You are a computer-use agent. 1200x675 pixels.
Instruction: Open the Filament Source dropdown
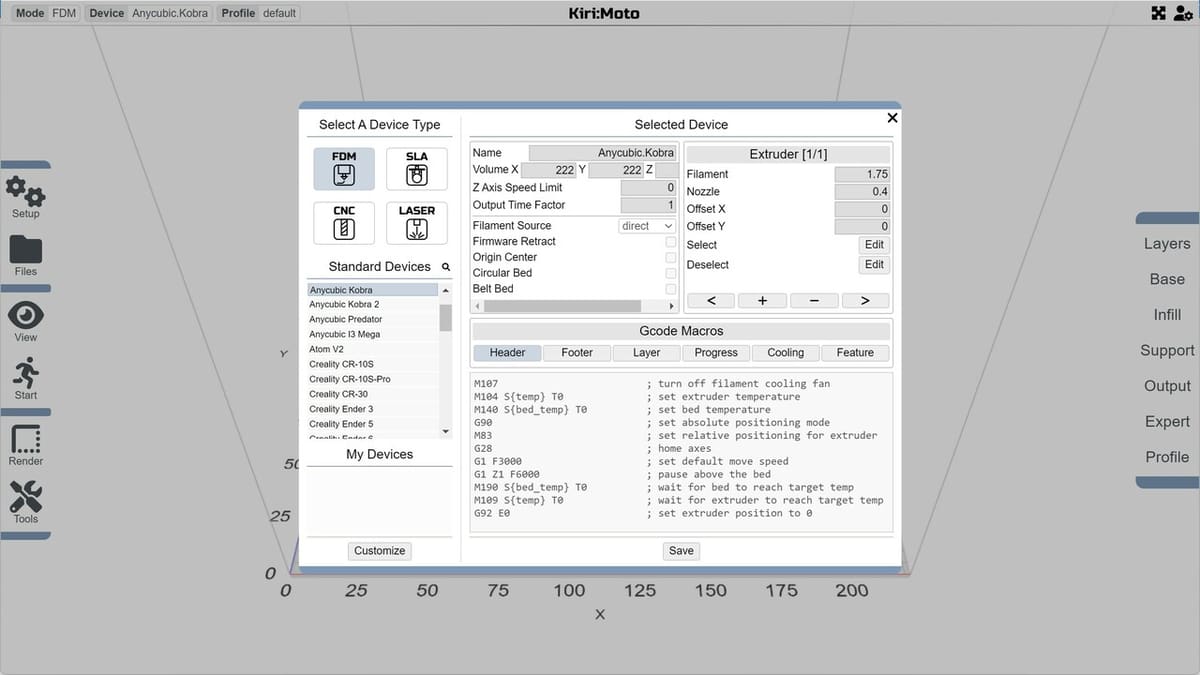(x=648, y=226)
